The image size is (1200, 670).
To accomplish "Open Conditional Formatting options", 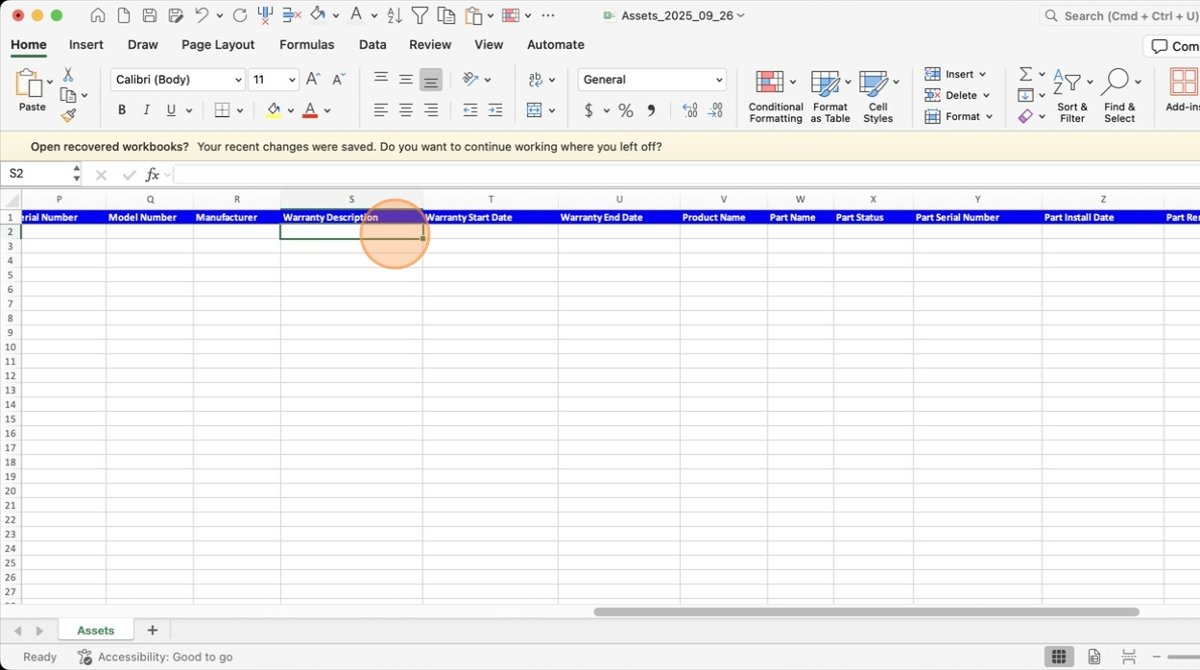I will [x=776, y=97].
